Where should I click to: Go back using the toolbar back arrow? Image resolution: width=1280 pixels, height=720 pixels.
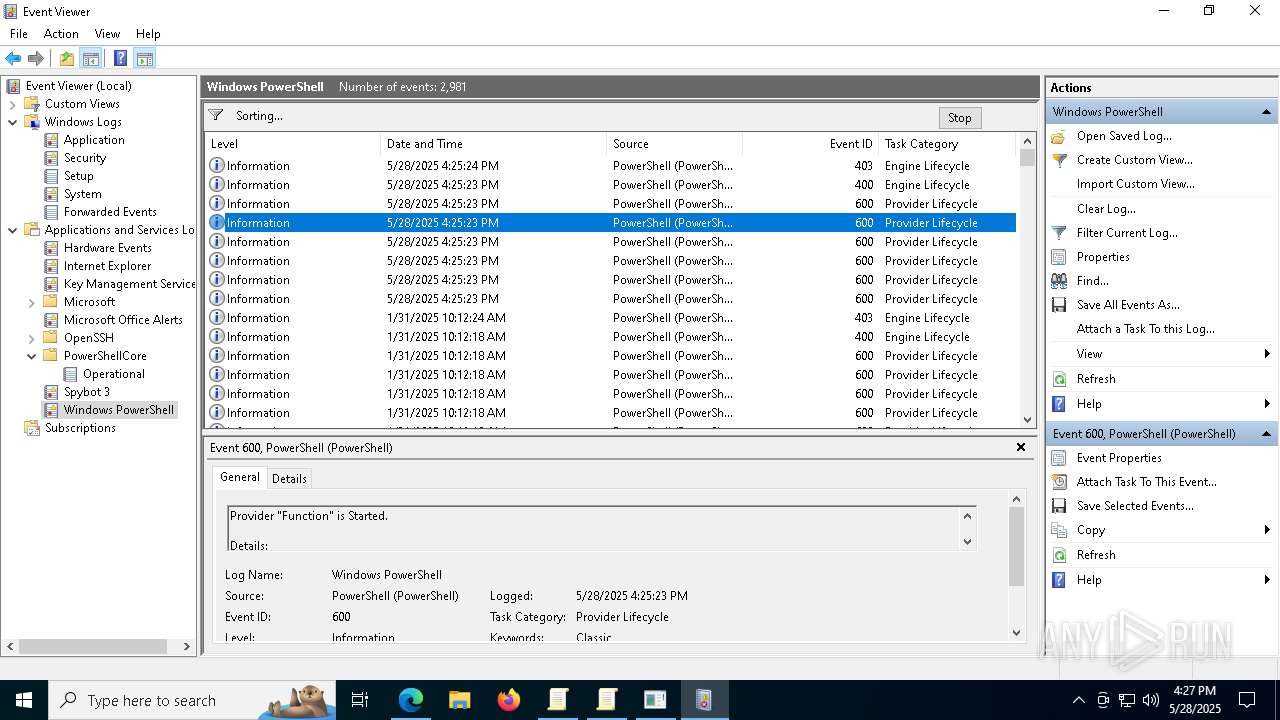[x=13, y=58]
